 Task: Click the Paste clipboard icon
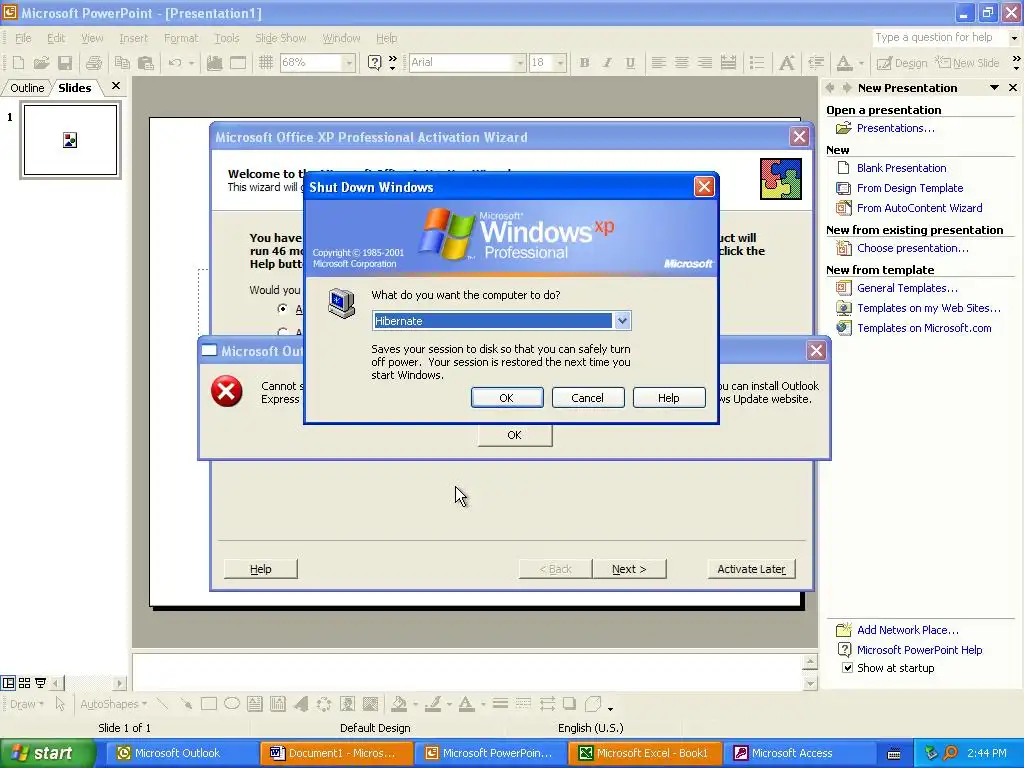(x=146, y=63)
